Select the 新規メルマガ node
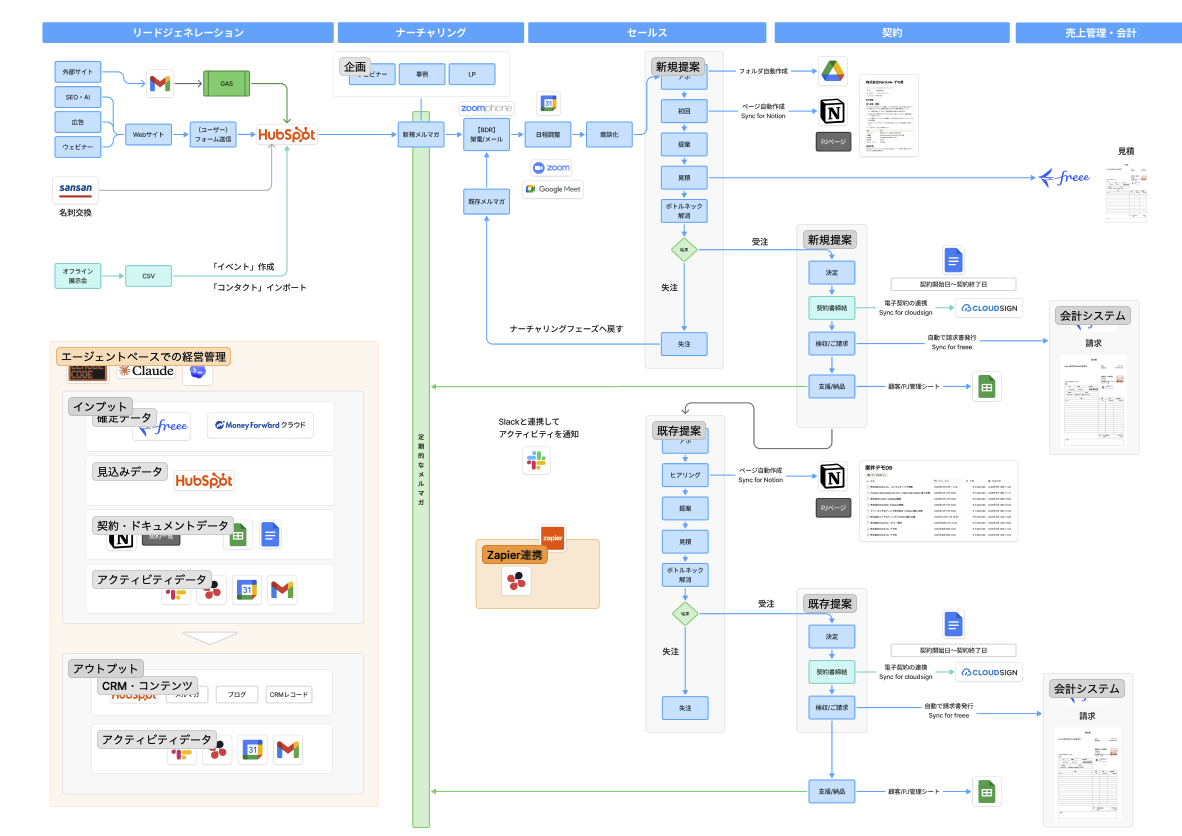 [421, 135]
